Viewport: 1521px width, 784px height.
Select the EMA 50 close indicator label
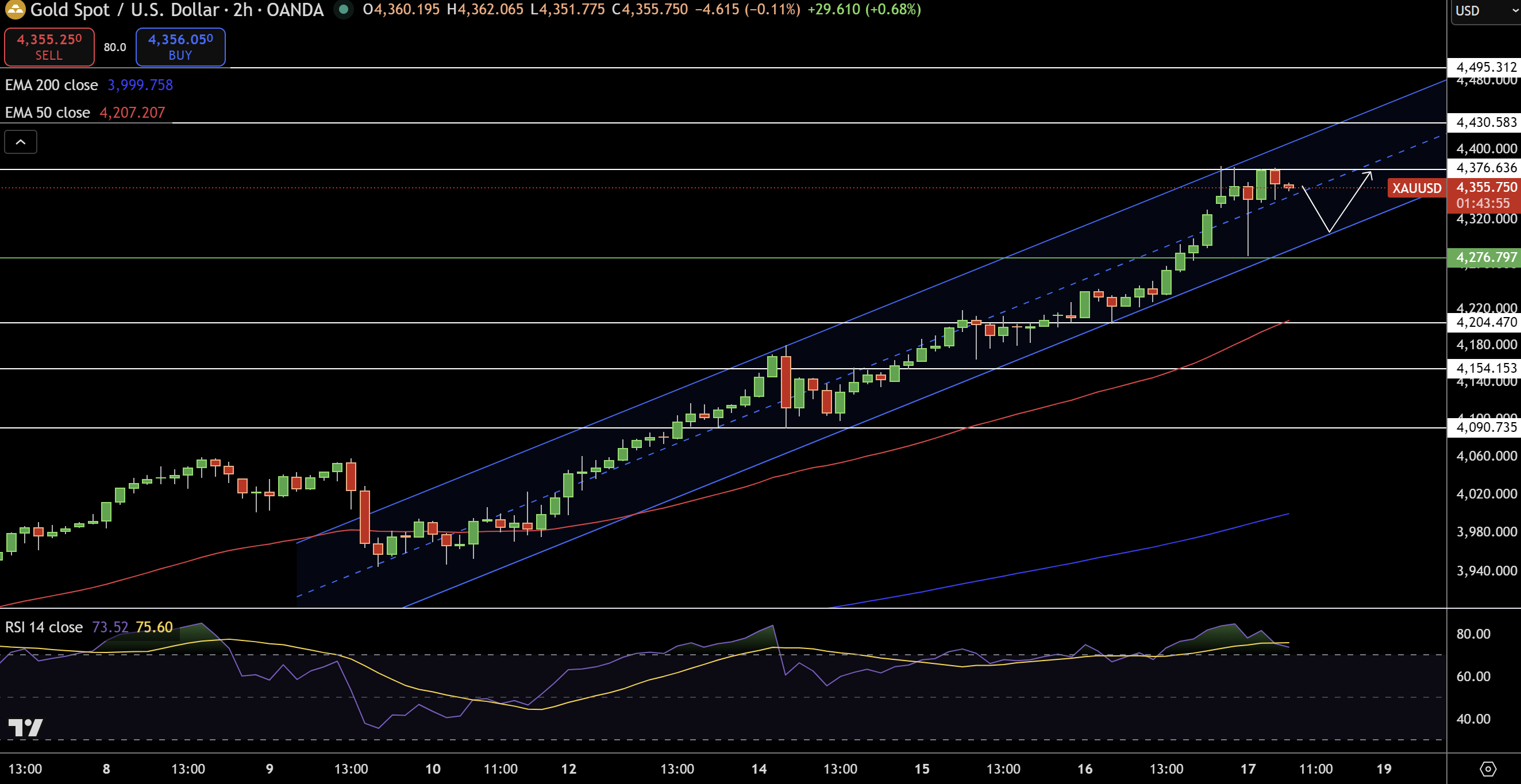click(47, 113)
